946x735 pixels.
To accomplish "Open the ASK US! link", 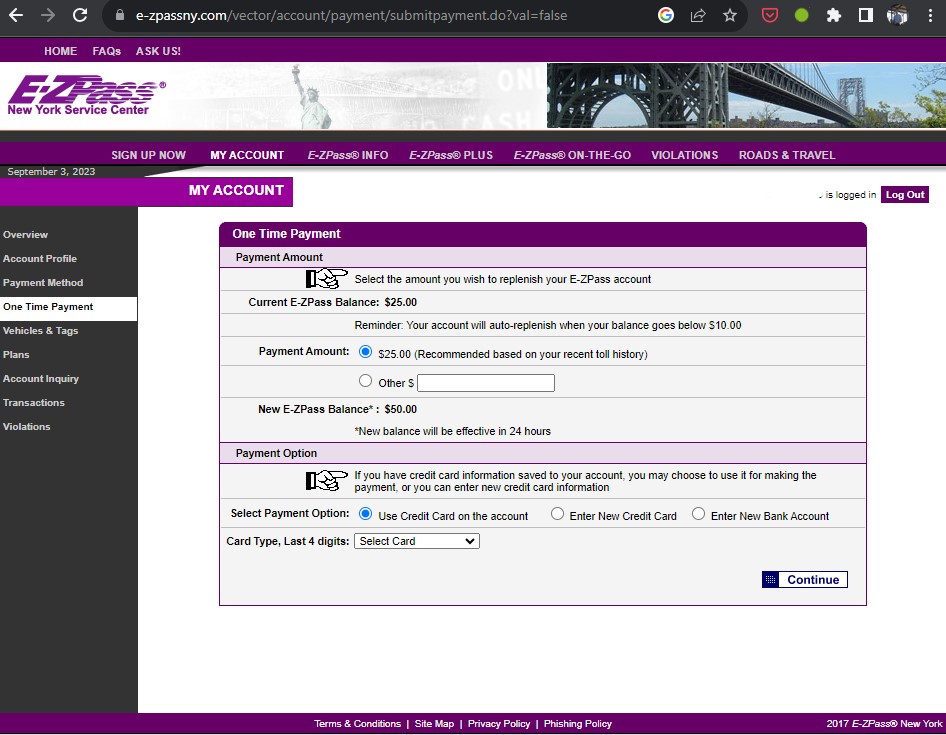I will (158, 51).
